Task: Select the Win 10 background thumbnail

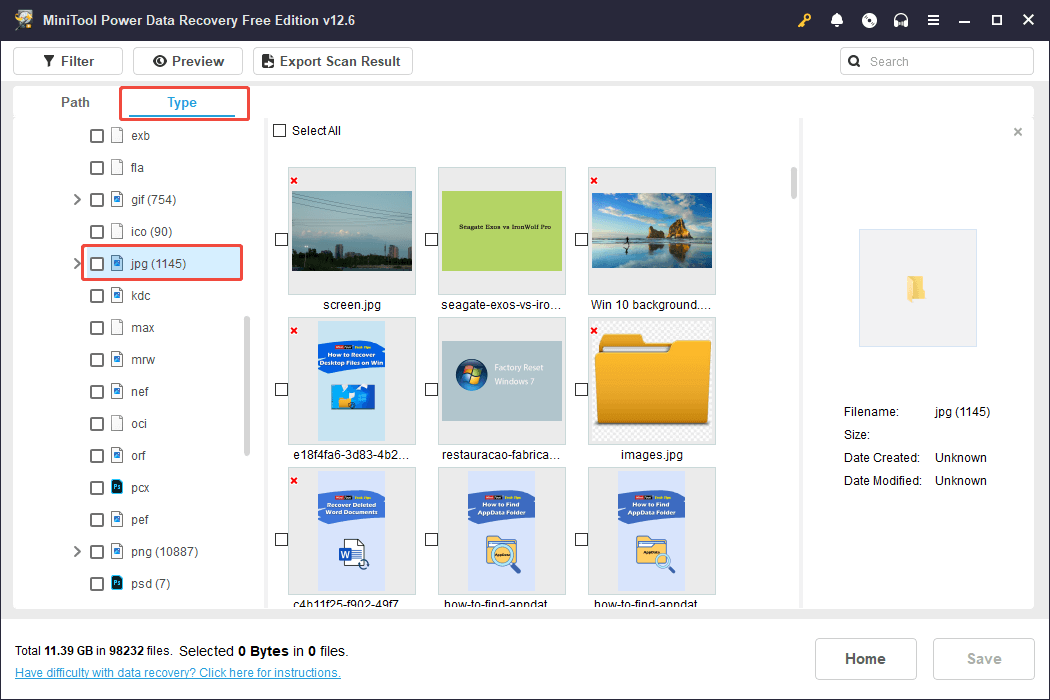Action: tap(651, 231)
